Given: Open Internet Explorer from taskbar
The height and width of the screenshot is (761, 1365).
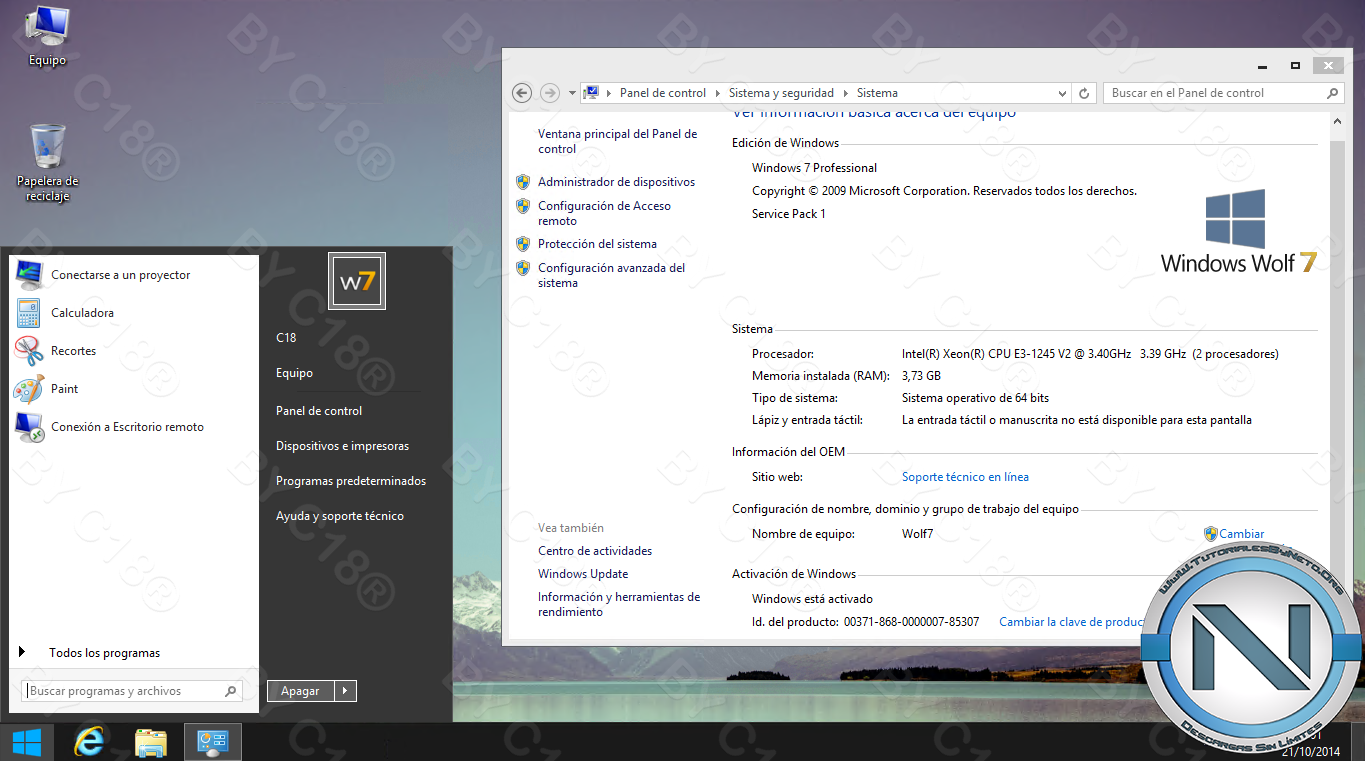Looking at the screenshot, I should pos(90,742).
